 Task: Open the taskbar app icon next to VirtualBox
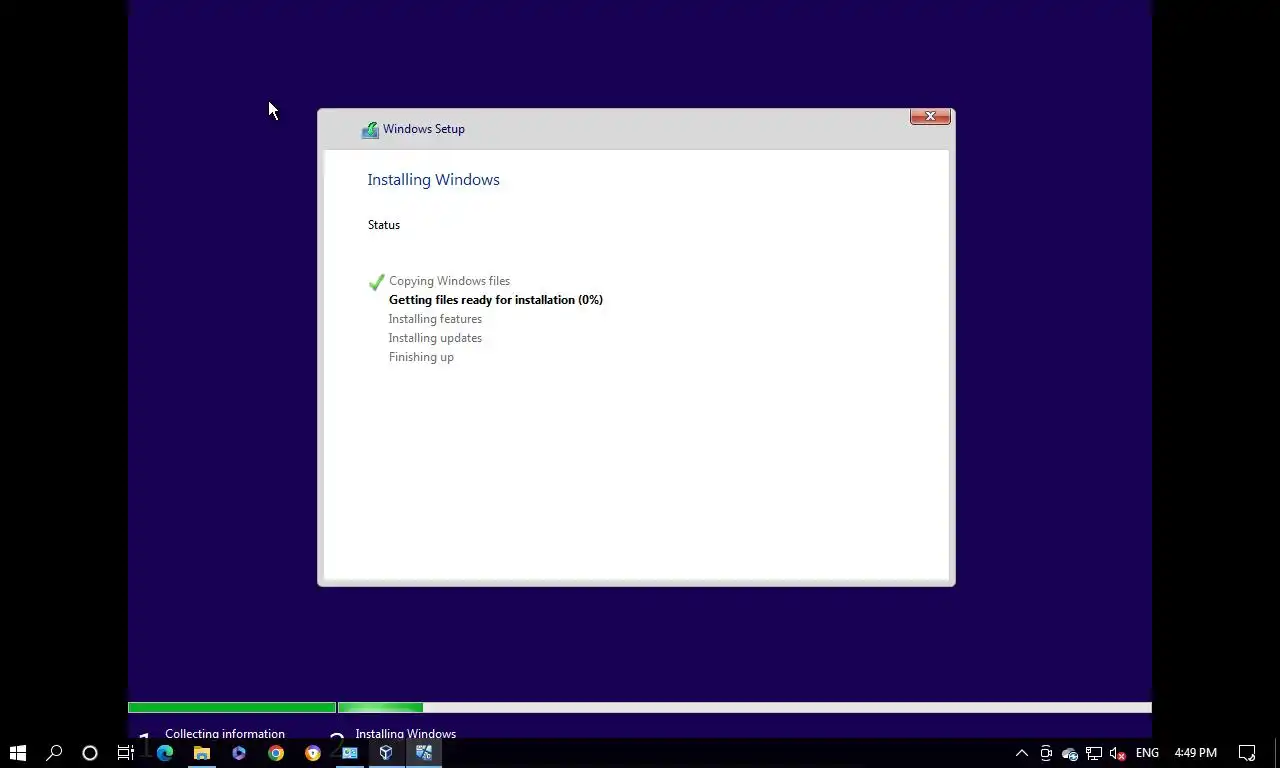(x=350, y=753)
